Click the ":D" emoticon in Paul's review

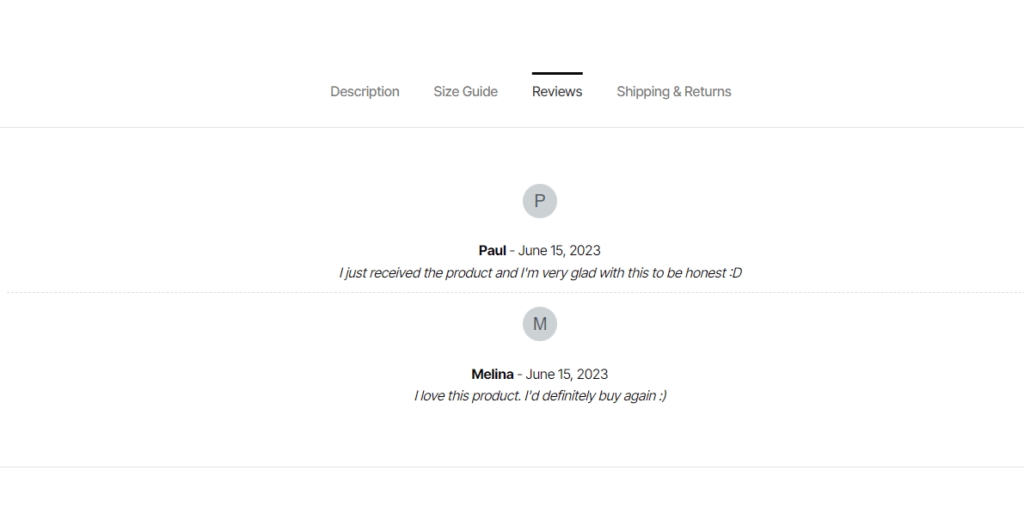(x=735, y=273)
